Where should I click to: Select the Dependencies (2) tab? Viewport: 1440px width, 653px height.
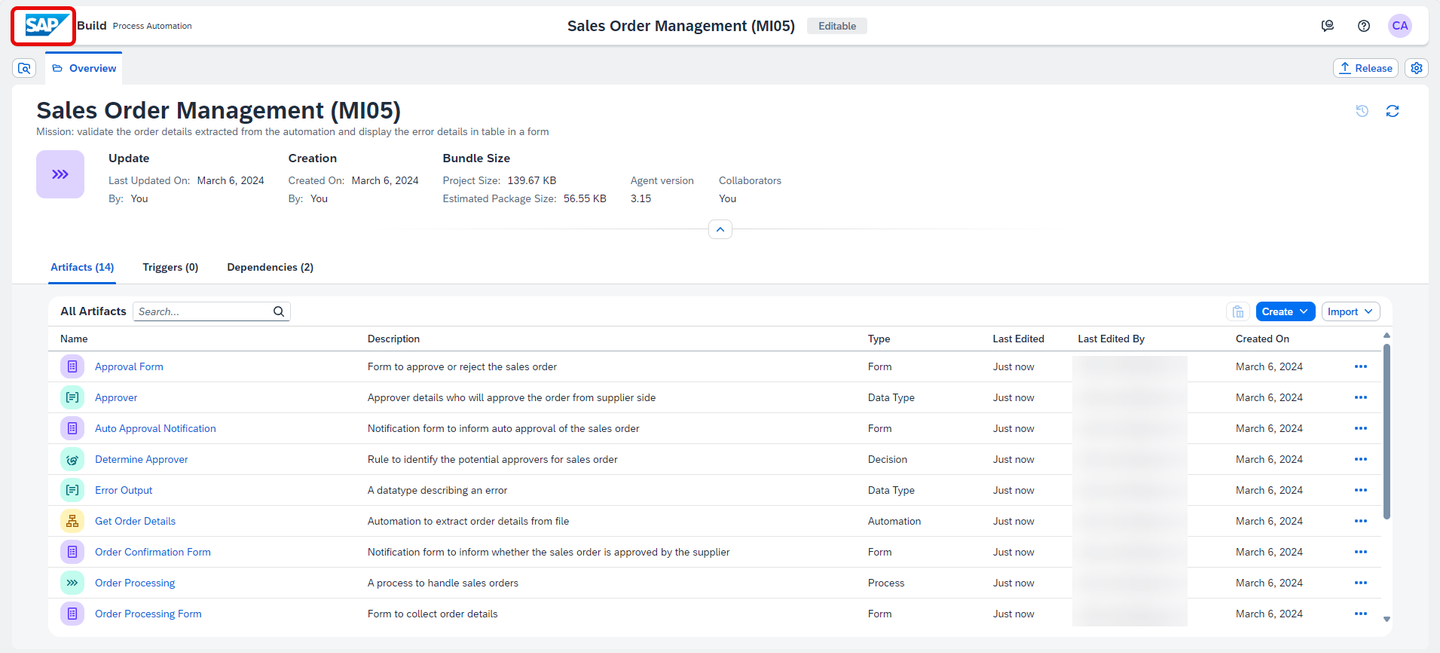tap(270, 267)
